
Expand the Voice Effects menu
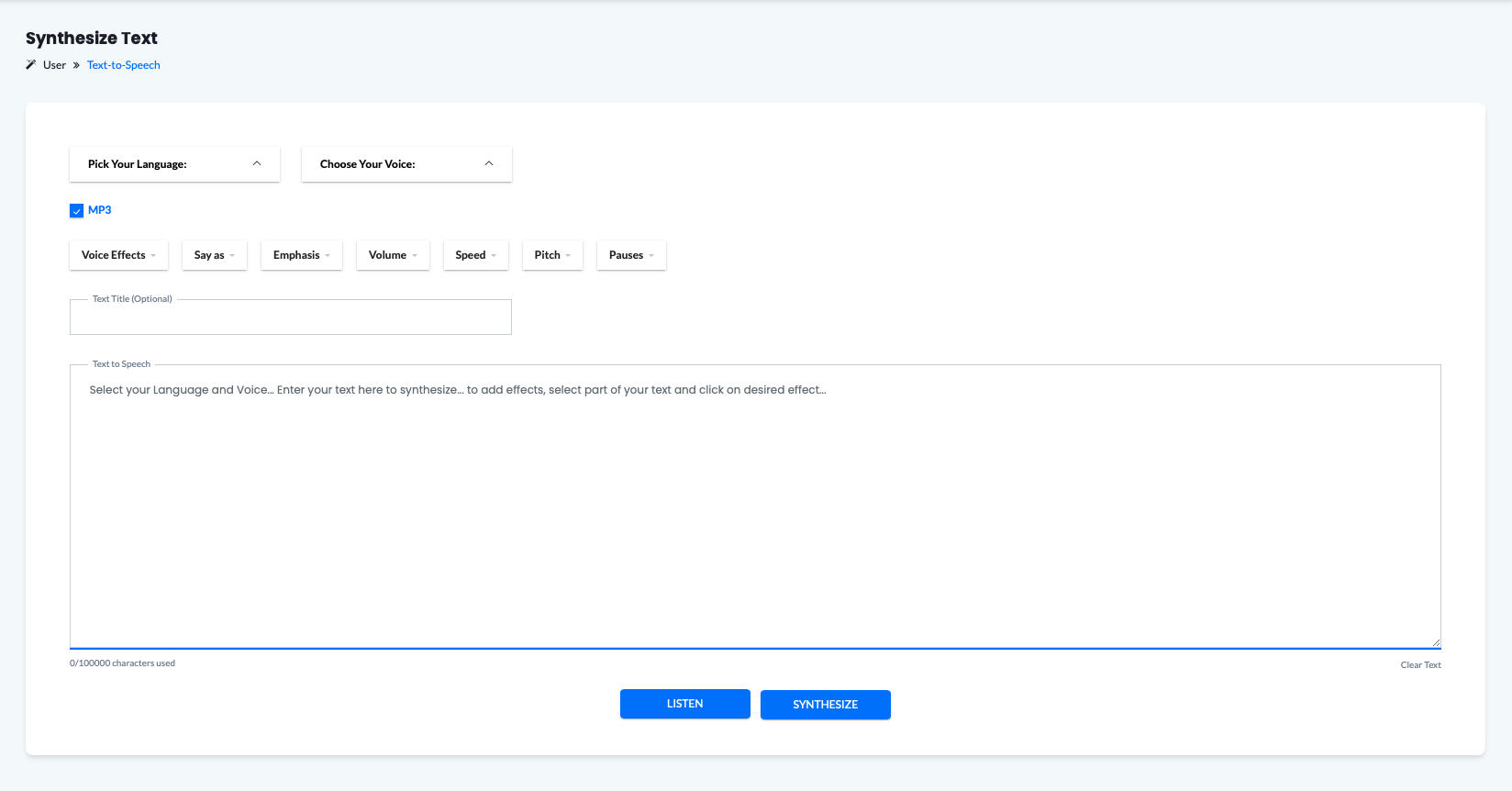[118, 255]
